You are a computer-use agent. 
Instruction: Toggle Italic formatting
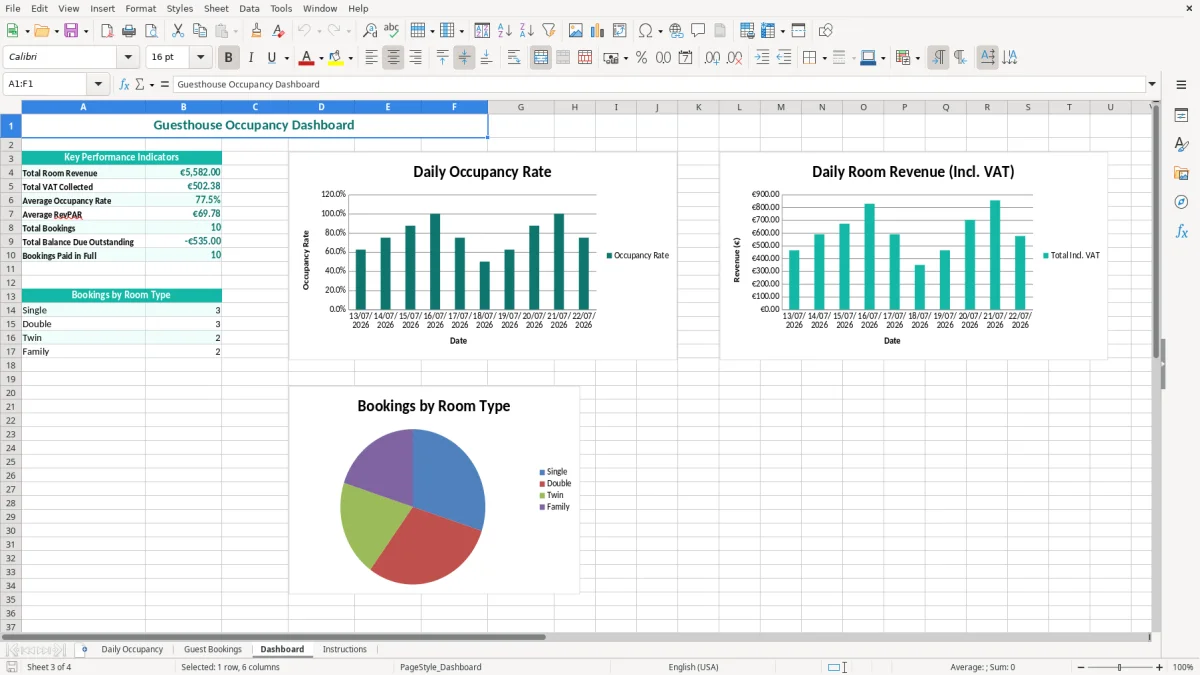point(251,58)
